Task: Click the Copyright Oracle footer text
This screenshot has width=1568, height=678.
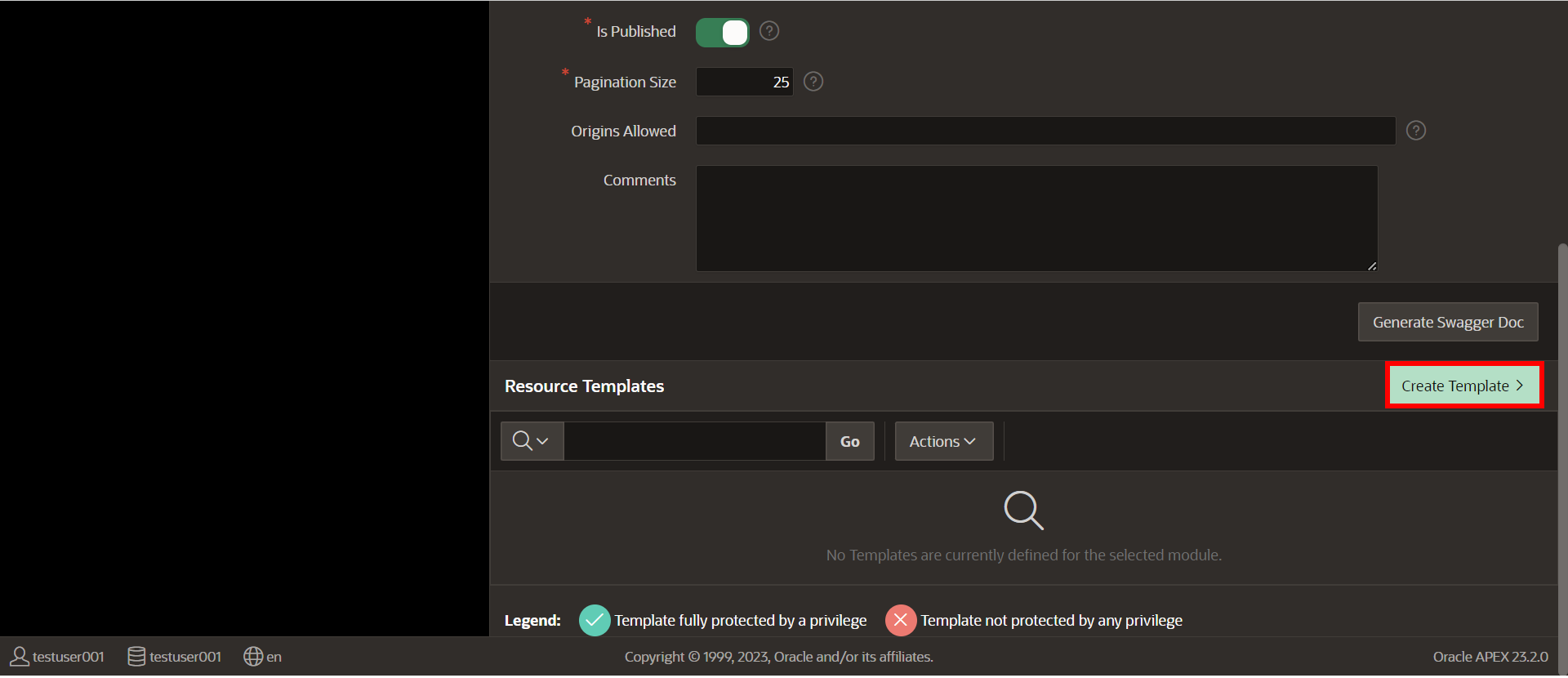Action: tap(779, 657)
